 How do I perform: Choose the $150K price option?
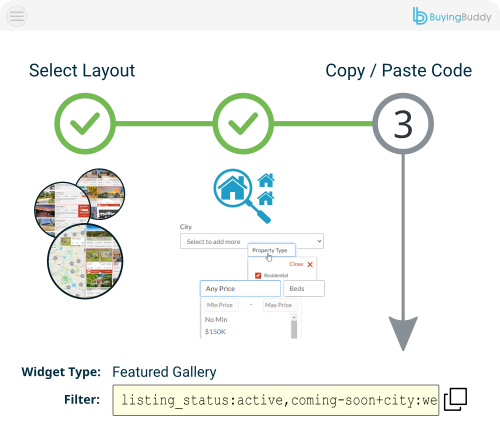[x=215, y=331]
